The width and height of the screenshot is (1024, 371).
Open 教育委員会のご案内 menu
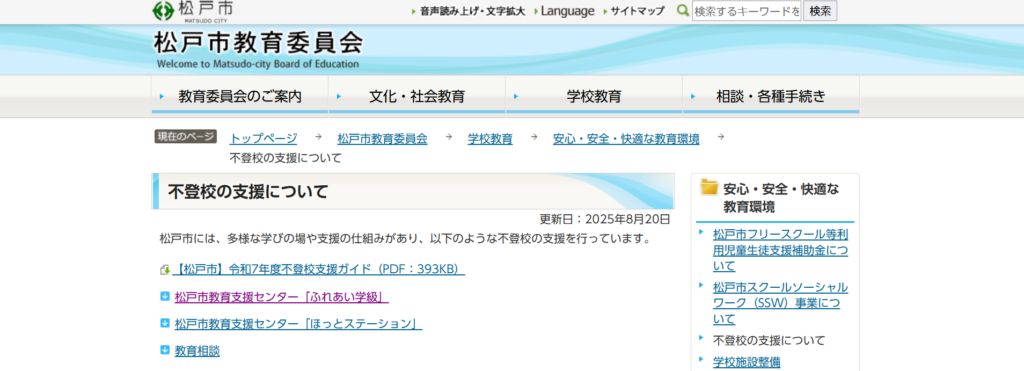coord(240,97)
